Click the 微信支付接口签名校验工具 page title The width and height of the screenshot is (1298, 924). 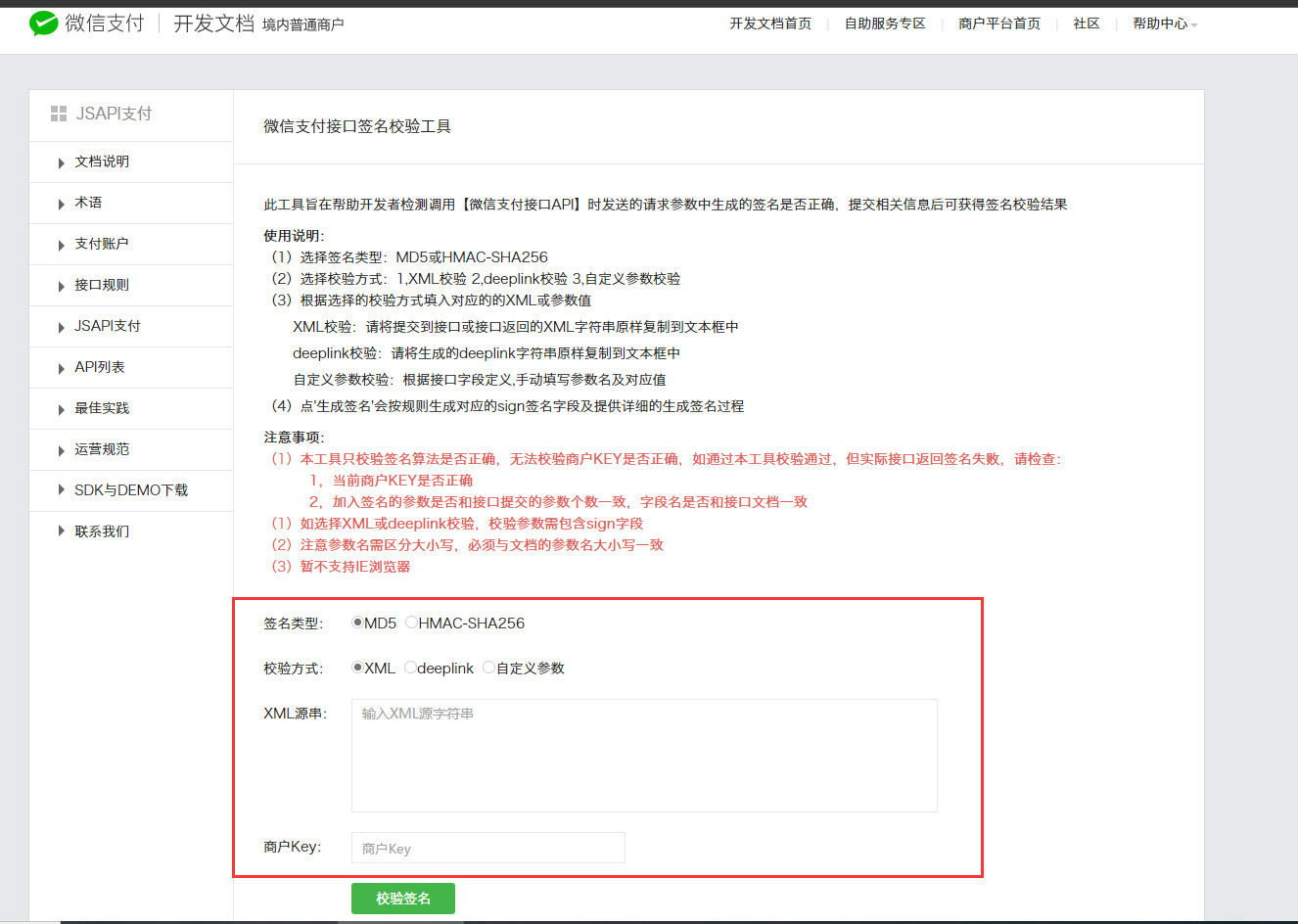(357, 126)
